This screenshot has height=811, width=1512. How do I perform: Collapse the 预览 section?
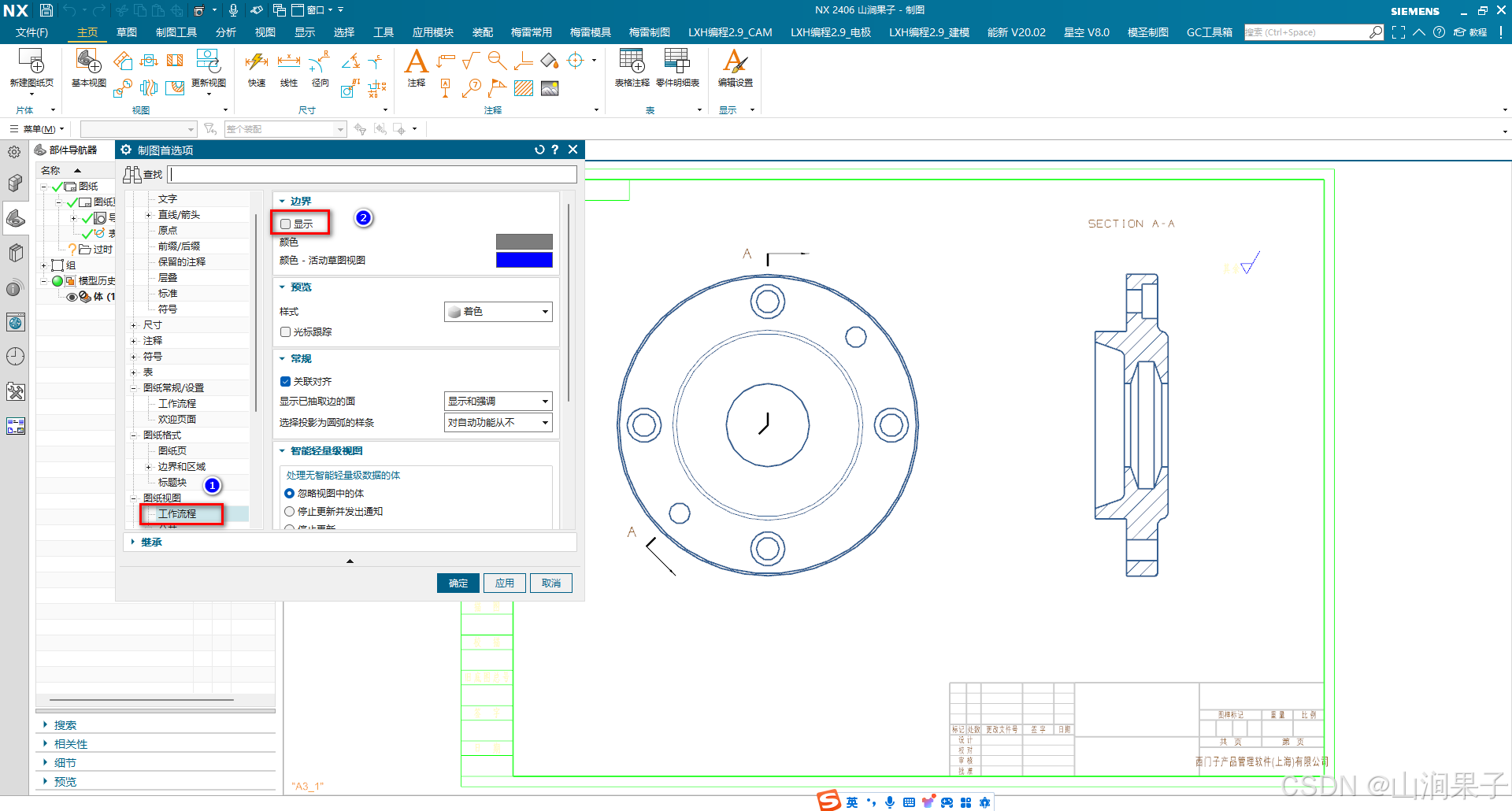(x=283, y=287)
